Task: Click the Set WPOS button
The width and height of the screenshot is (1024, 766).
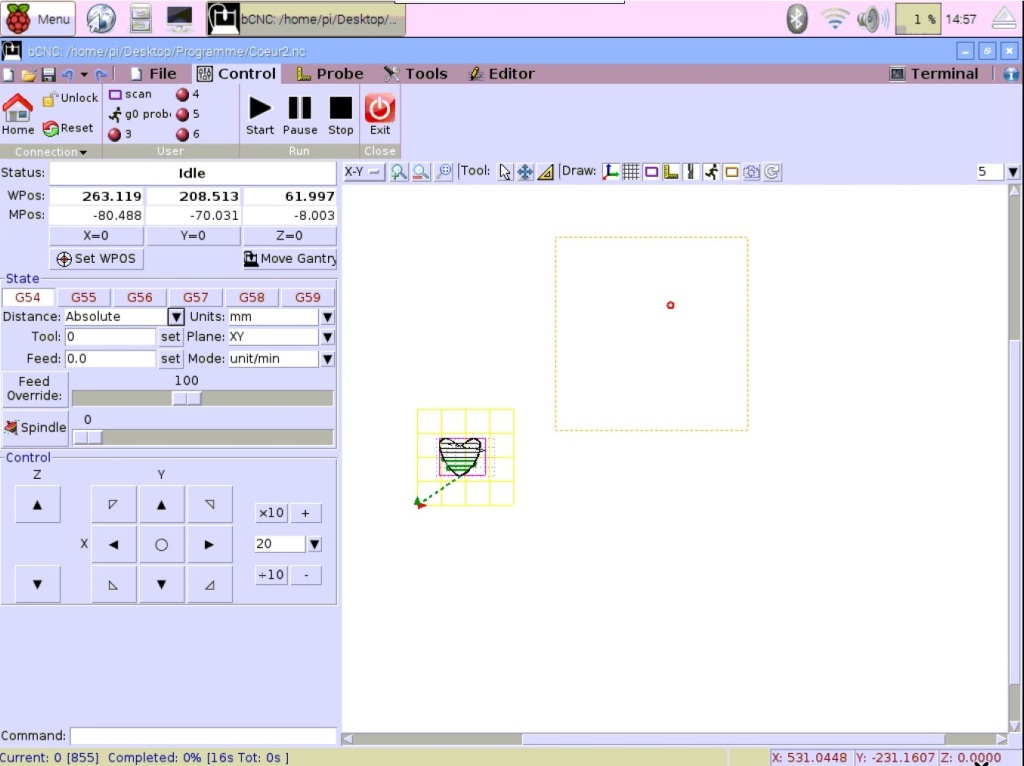Action: 97,259
